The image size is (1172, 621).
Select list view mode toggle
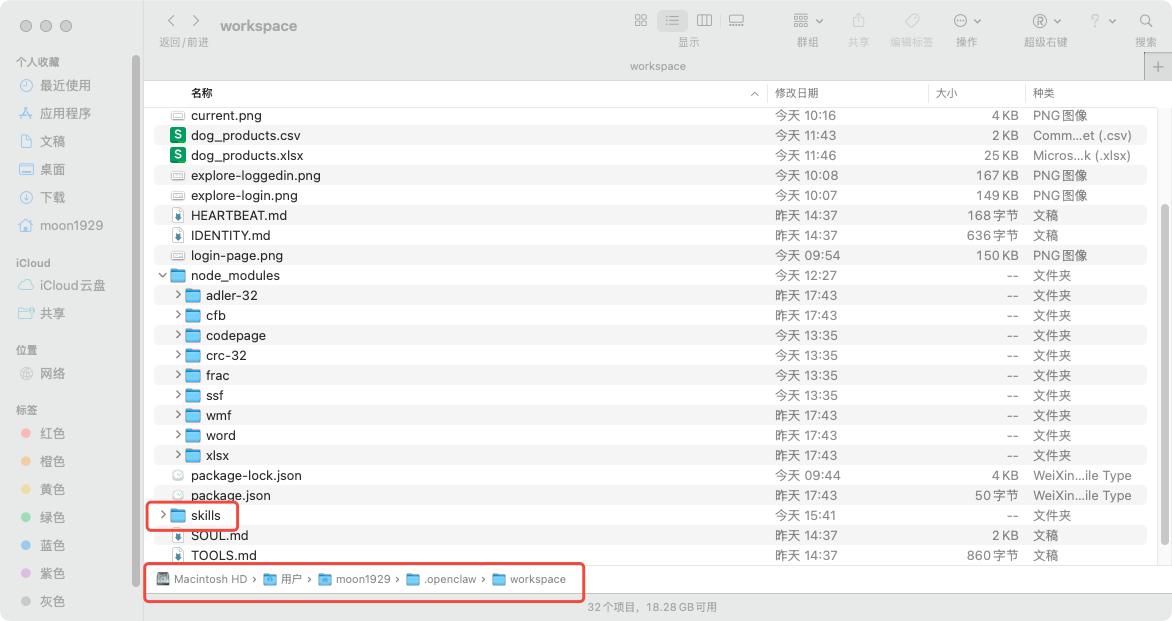(x=672, y=21)
